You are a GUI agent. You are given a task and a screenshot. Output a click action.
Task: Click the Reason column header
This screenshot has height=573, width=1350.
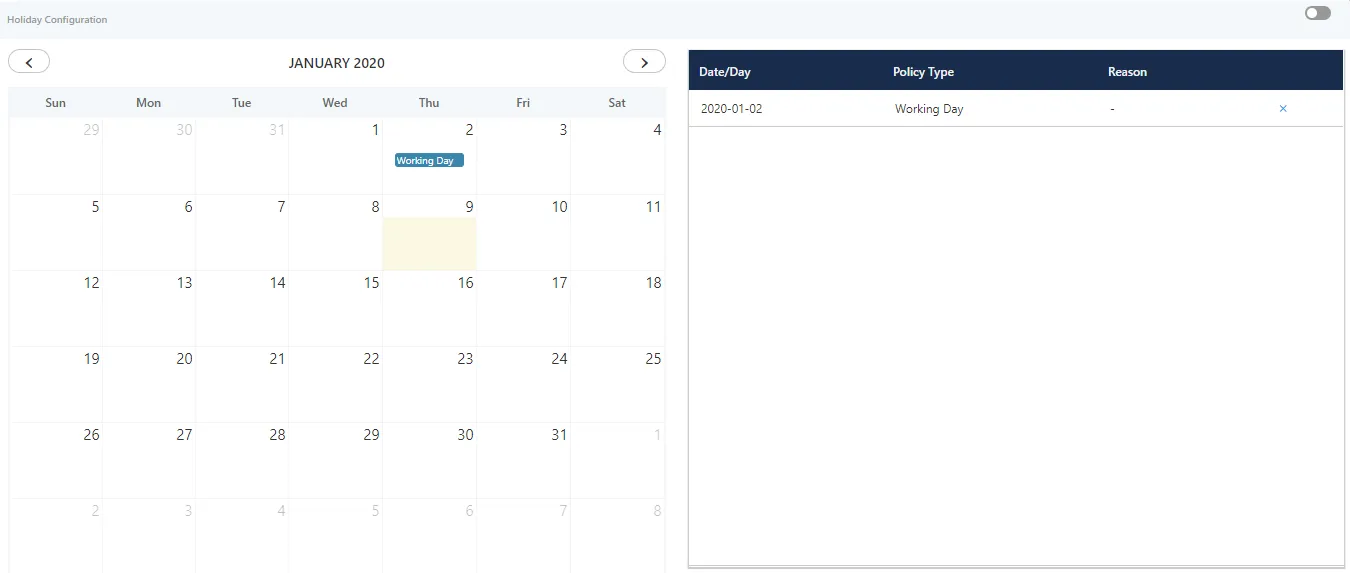(1127, 72)
